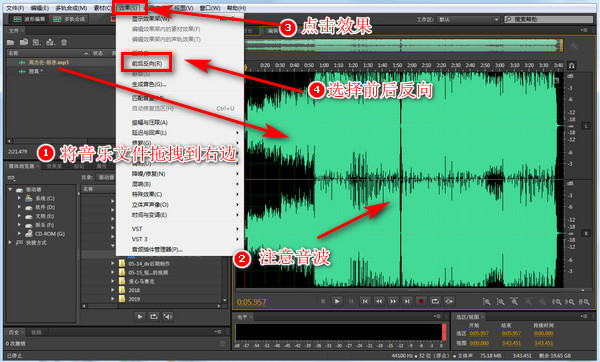Switch to 波形编辑 waveform view
The image size is (600, 362).
pyautogui.click(x=29, y=19)
